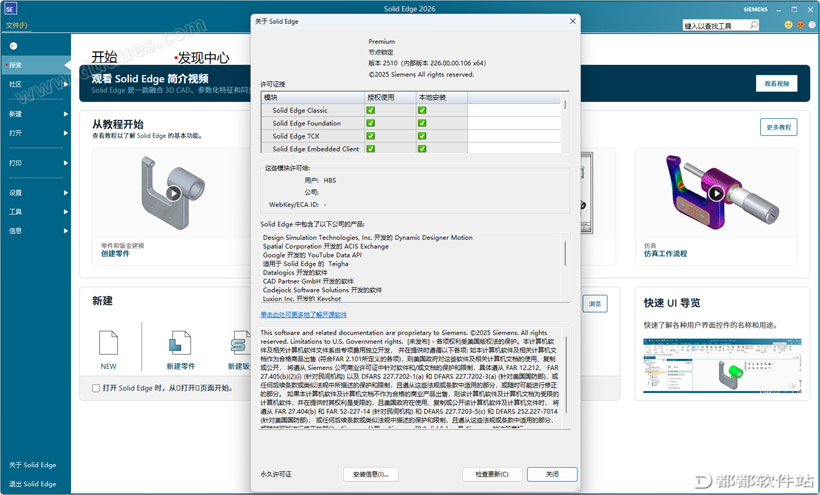Viewport: 820px width, 495px height.
Task: Open the quick UI tour thumbnail
Action: point(722,365)
